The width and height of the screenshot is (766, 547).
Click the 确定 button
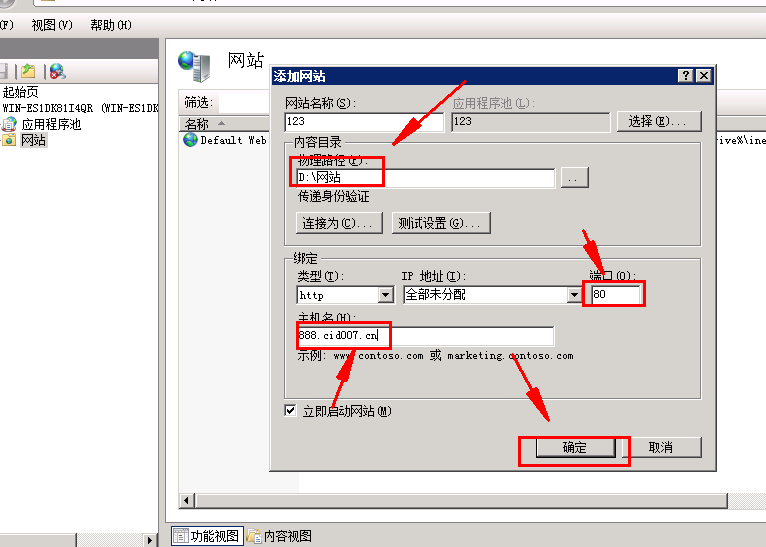point(575,447)
